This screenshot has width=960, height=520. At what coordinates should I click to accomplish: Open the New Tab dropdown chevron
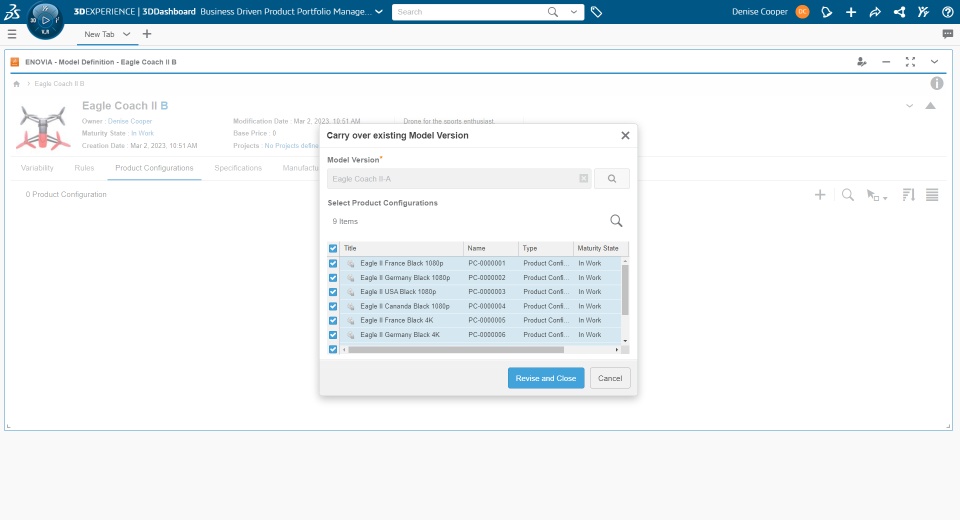[126, 34]
